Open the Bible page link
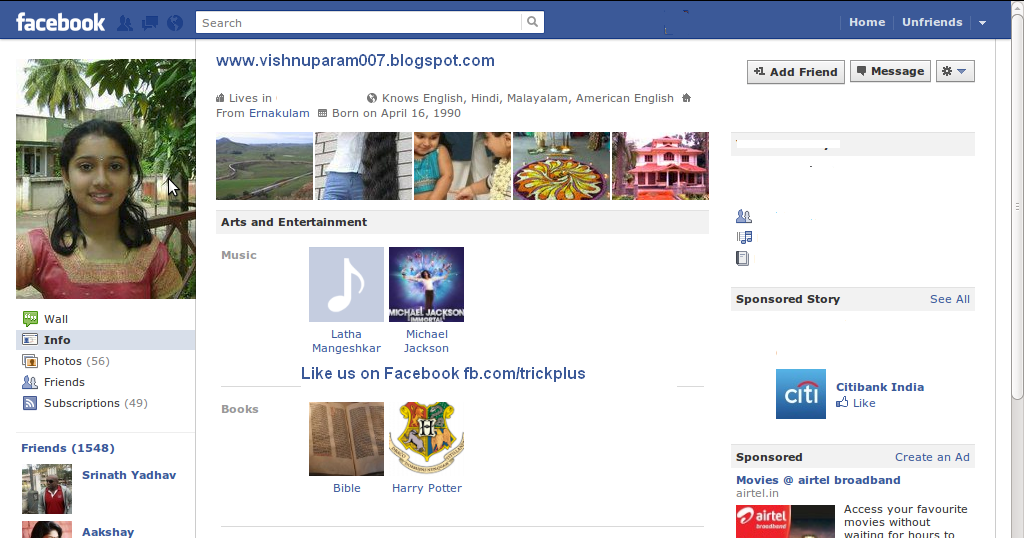This screenshot has height=538, width=1024. (347, 488)
